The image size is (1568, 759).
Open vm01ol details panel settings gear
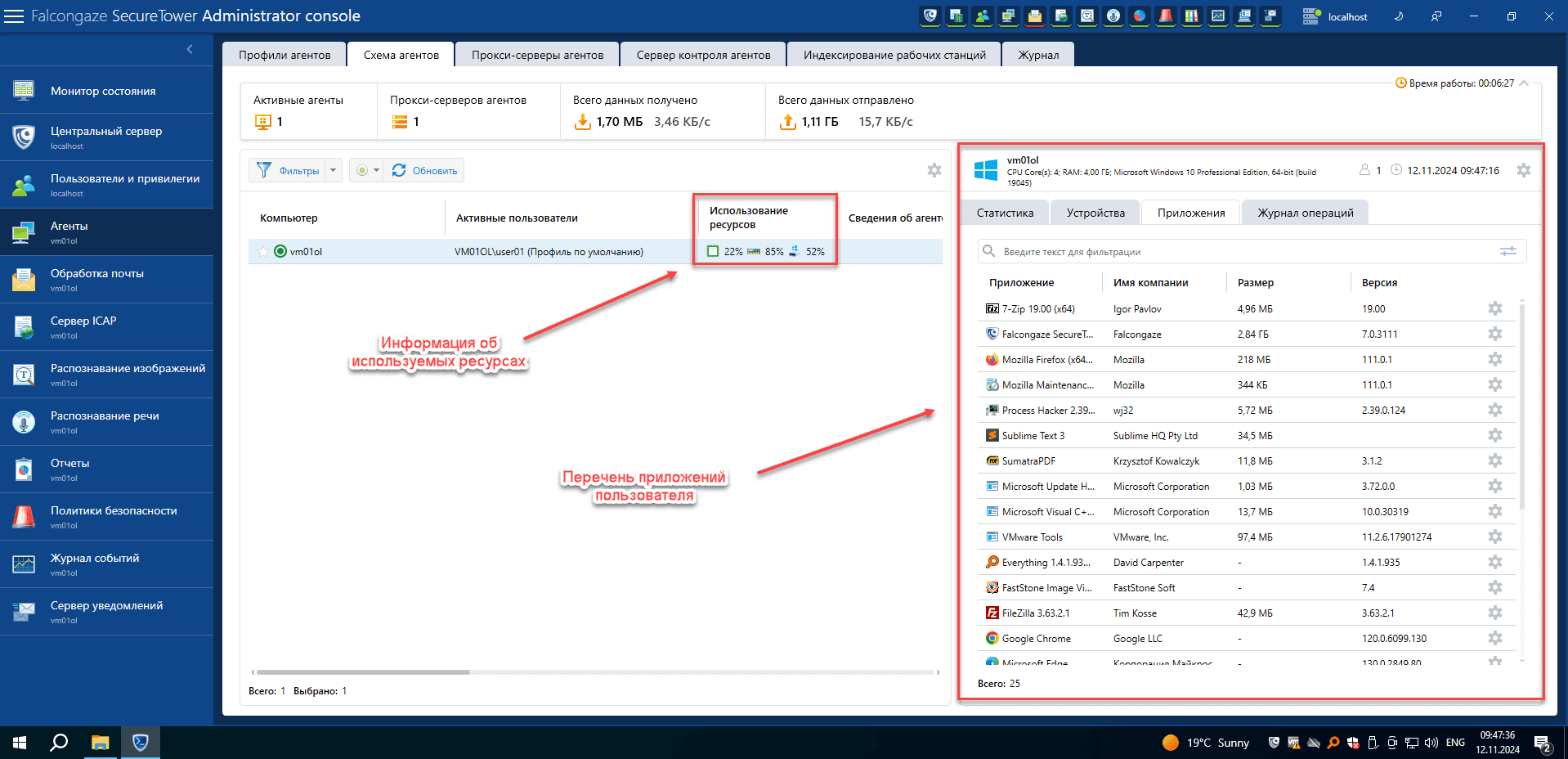coord(1524,170)
